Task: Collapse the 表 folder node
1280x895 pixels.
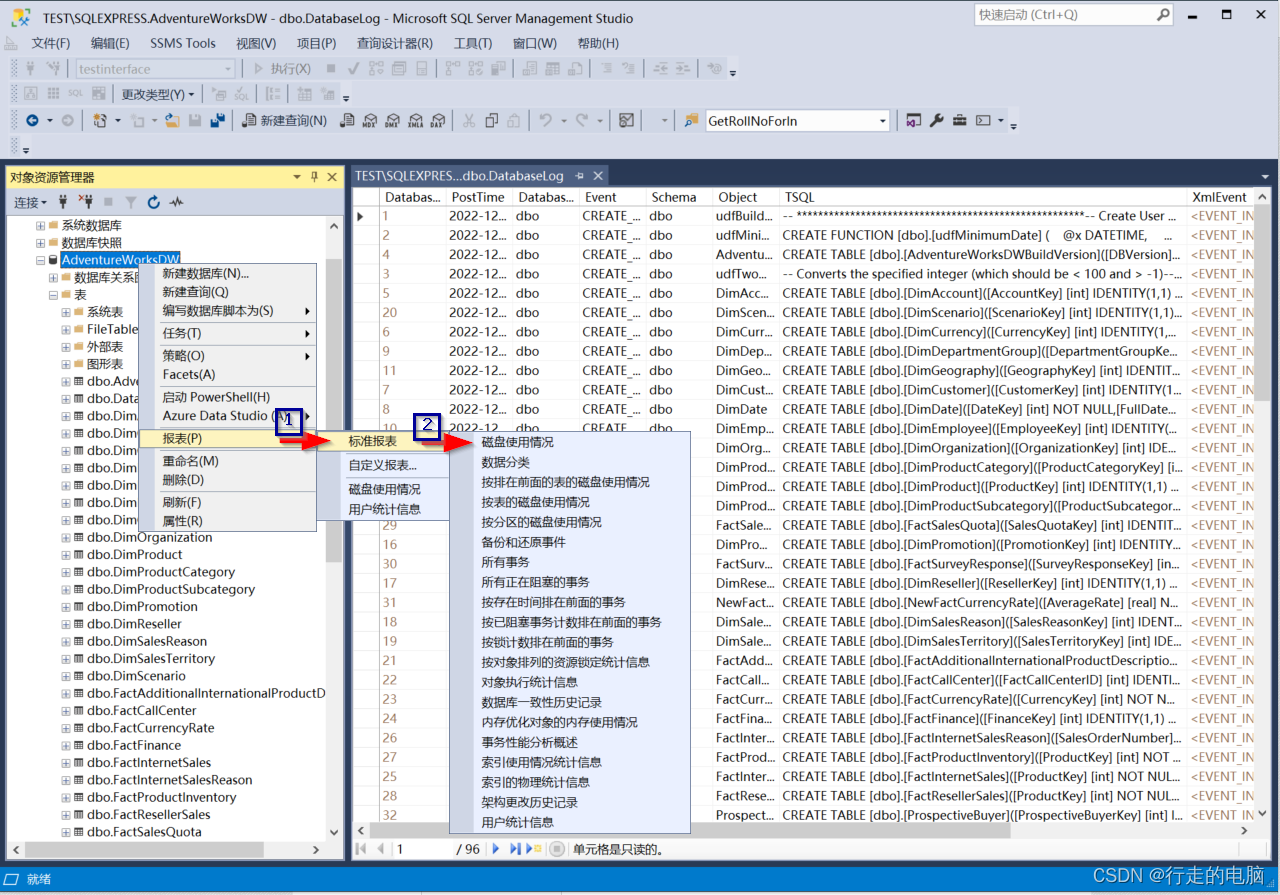Action: 54,295
